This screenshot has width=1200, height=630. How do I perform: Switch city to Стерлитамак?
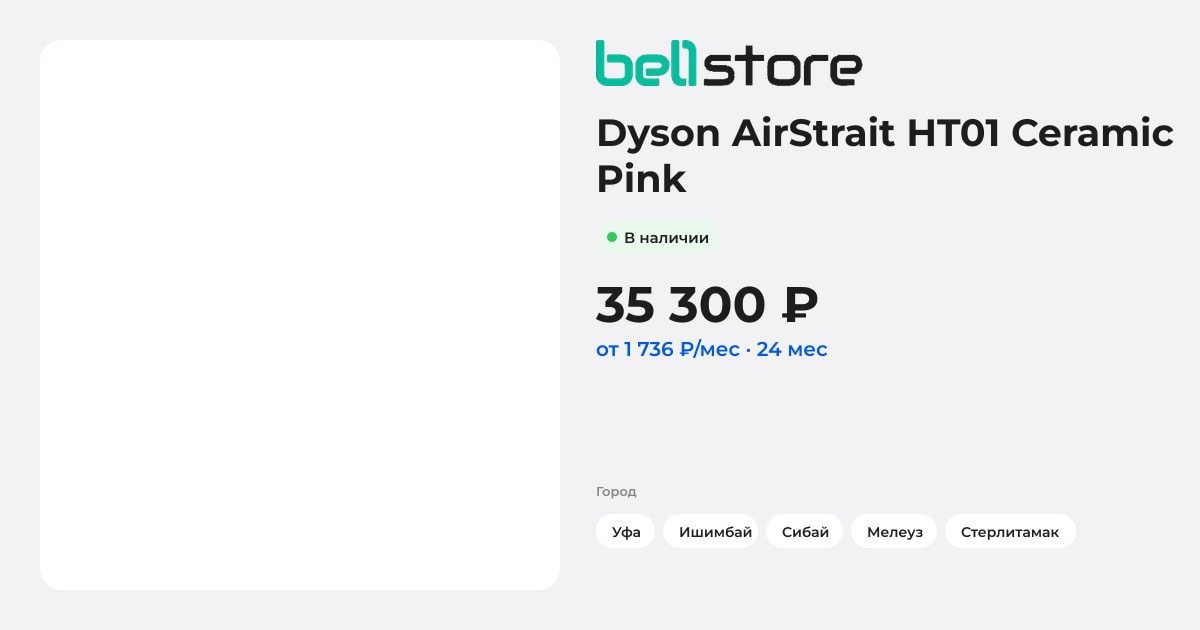coord(1010,532)
